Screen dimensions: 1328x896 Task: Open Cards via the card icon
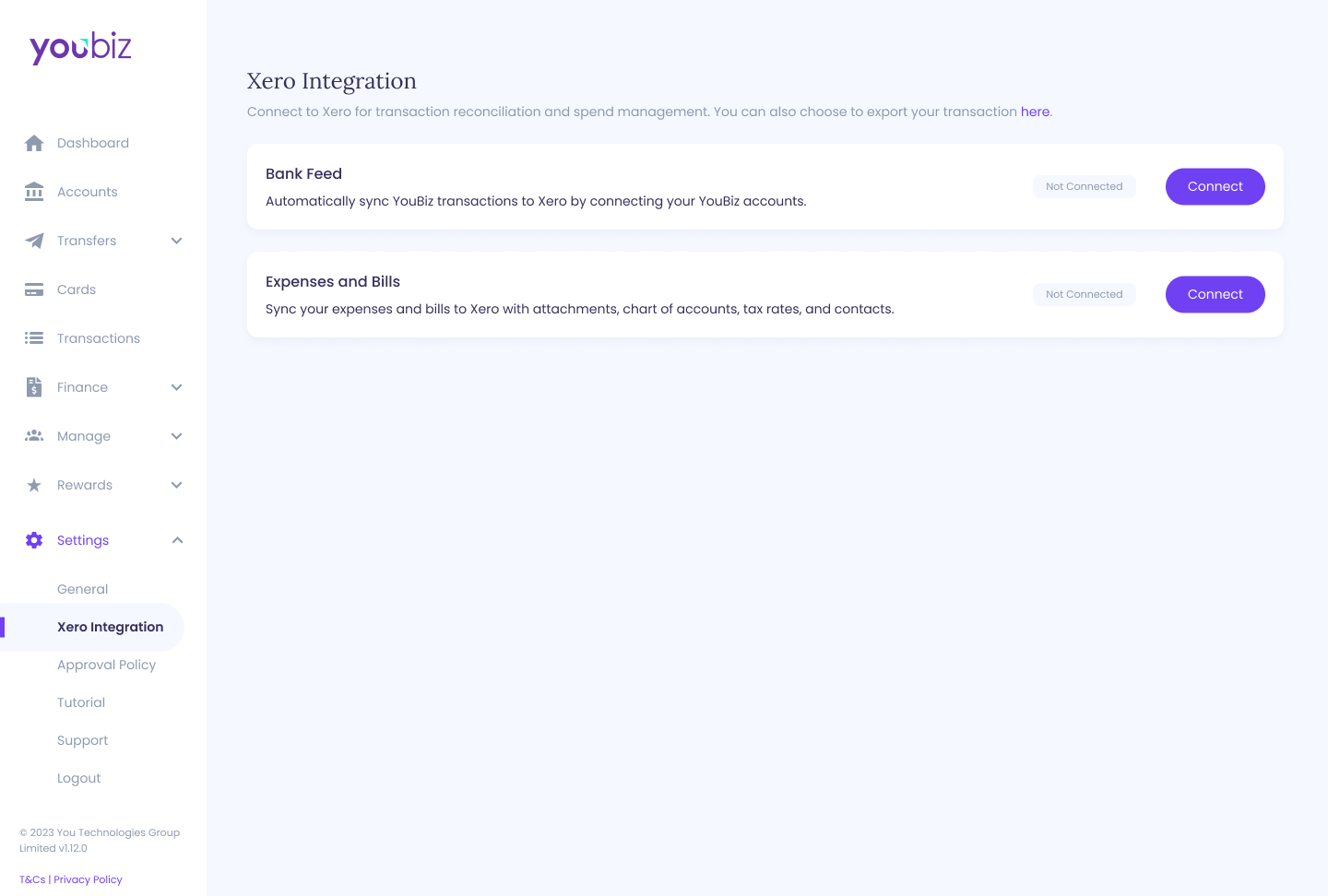[34, 289]
